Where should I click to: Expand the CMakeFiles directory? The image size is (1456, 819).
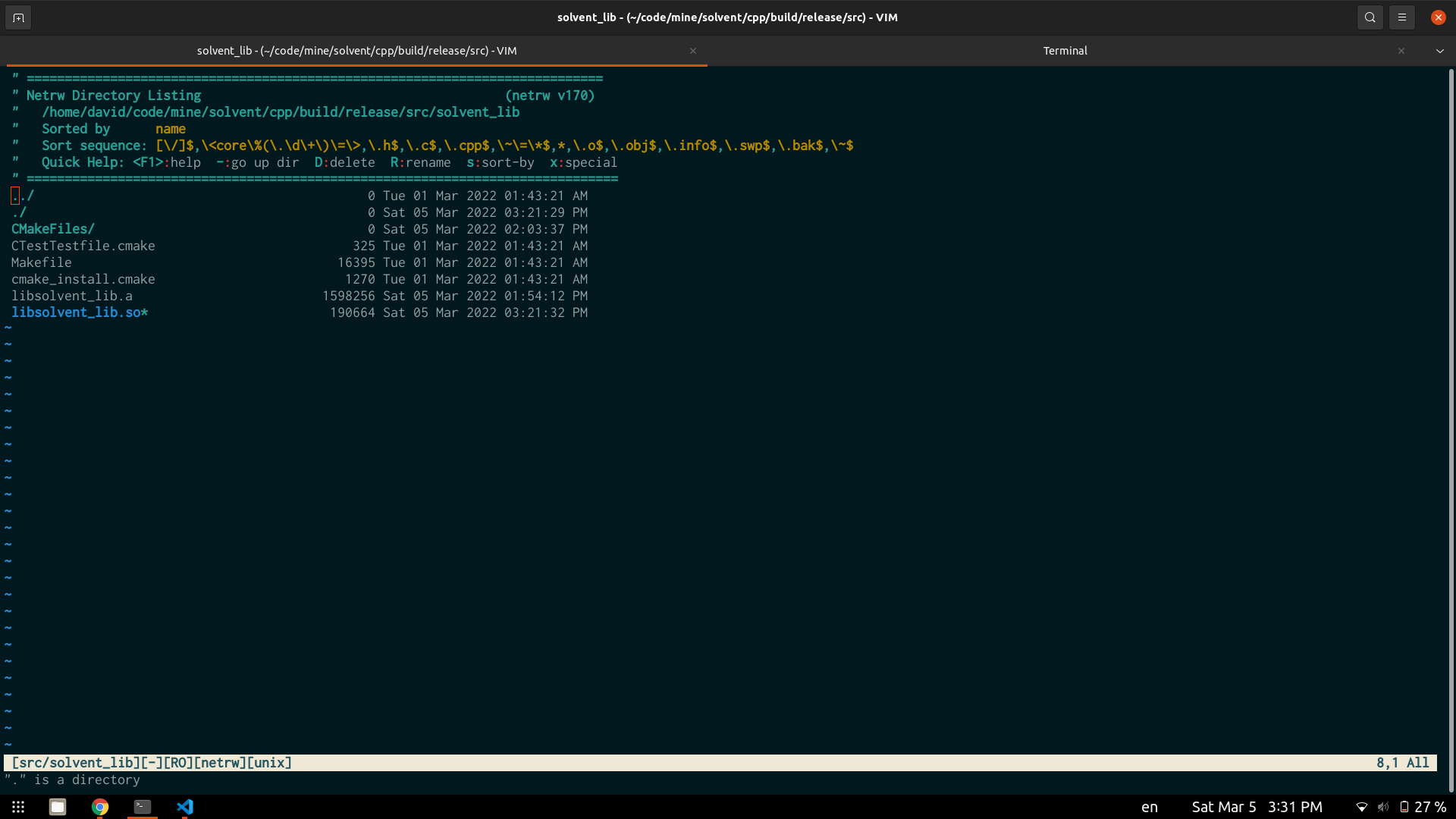tap(52, 228)
